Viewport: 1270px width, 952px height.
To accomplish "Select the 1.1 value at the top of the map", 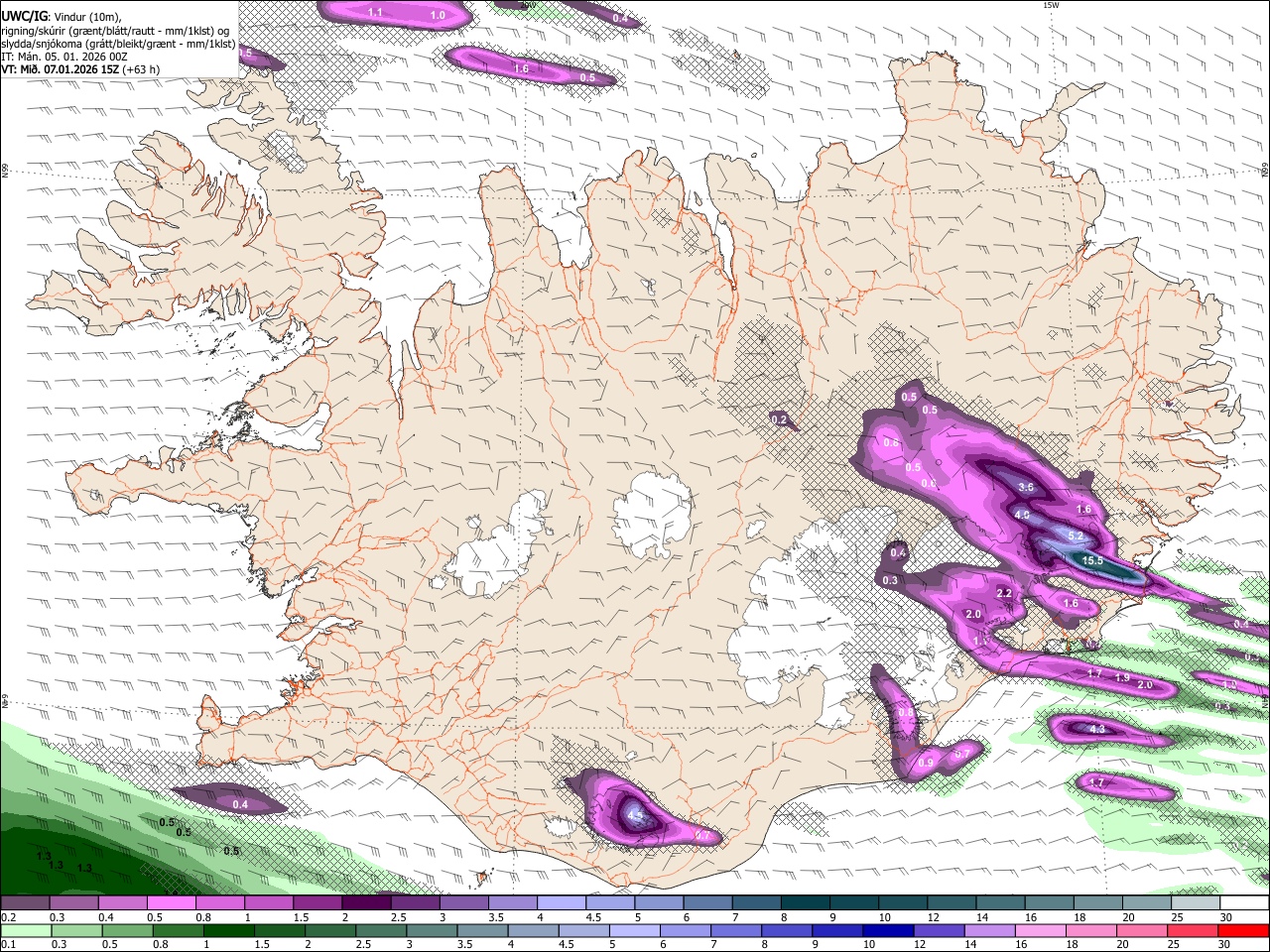I will (375, 12).
